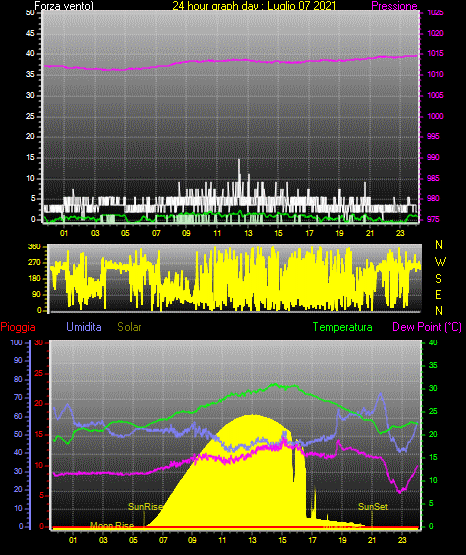This screenshot has height=555, width=466.
Task: Click the 'Pressione' legend label
Action: (394, 6)
